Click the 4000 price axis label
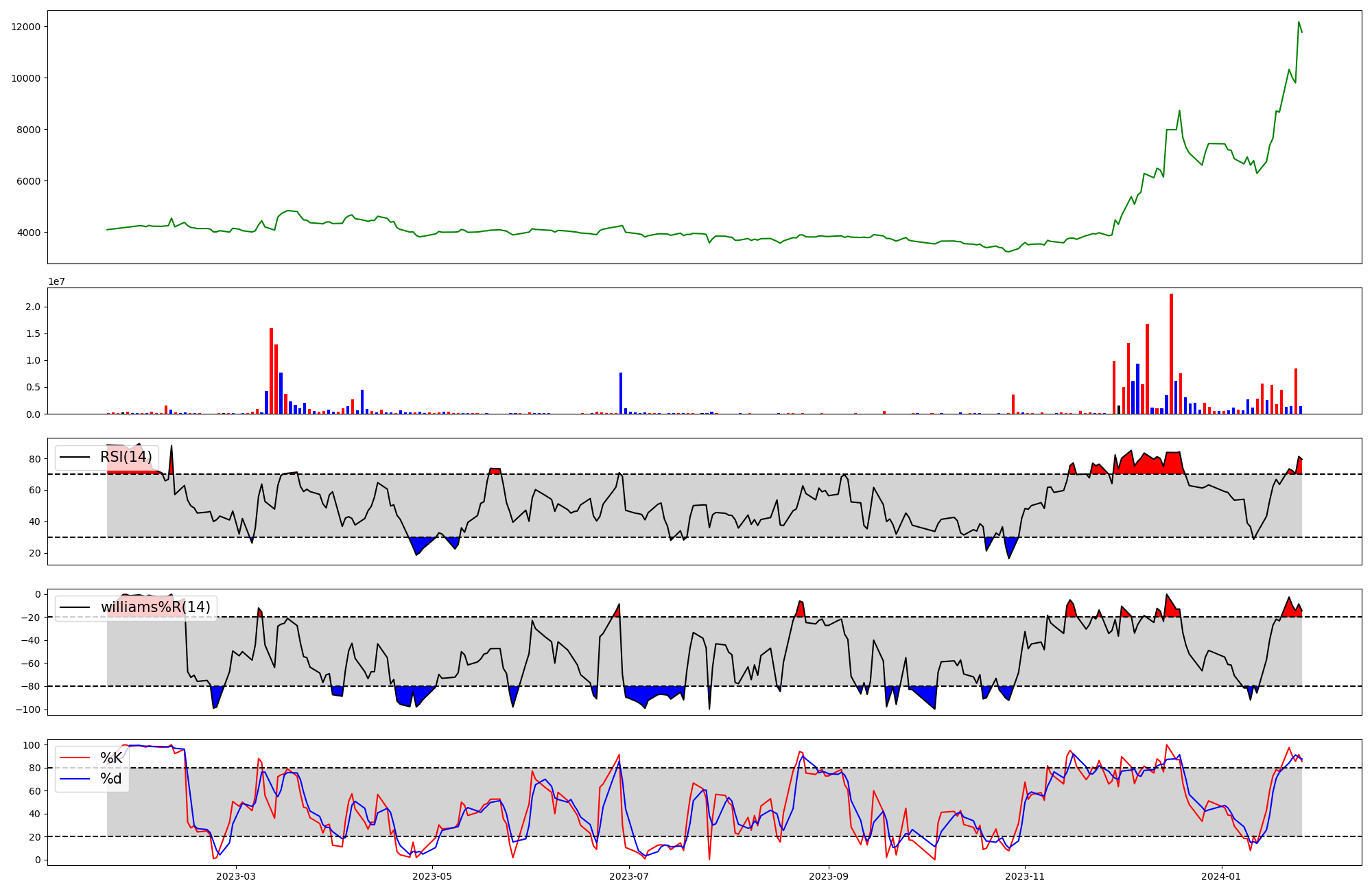The width and height of the screenshot is (1372, 892). click(28, 233)
